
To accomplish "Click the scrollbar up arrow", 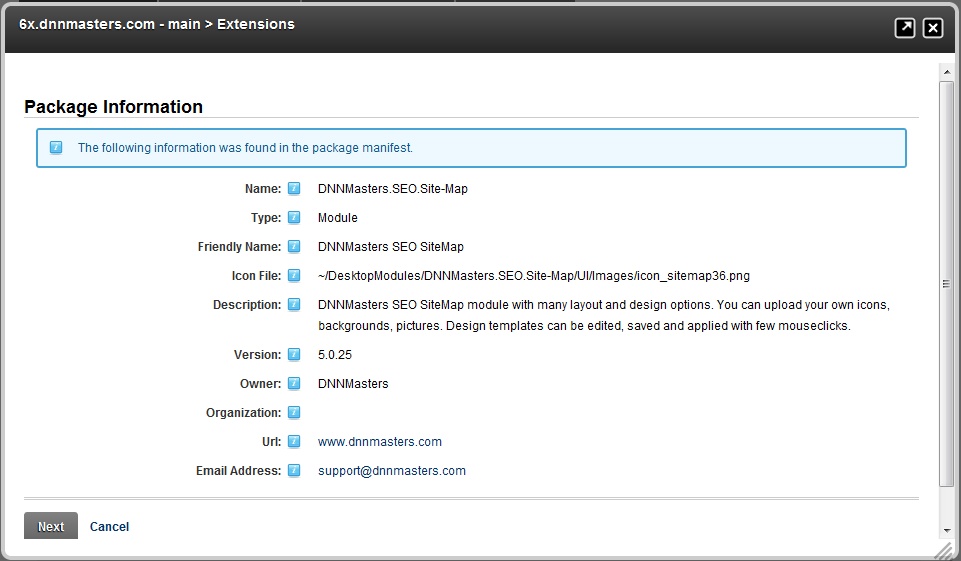I will pyautogui.click(x=947, y=72).
